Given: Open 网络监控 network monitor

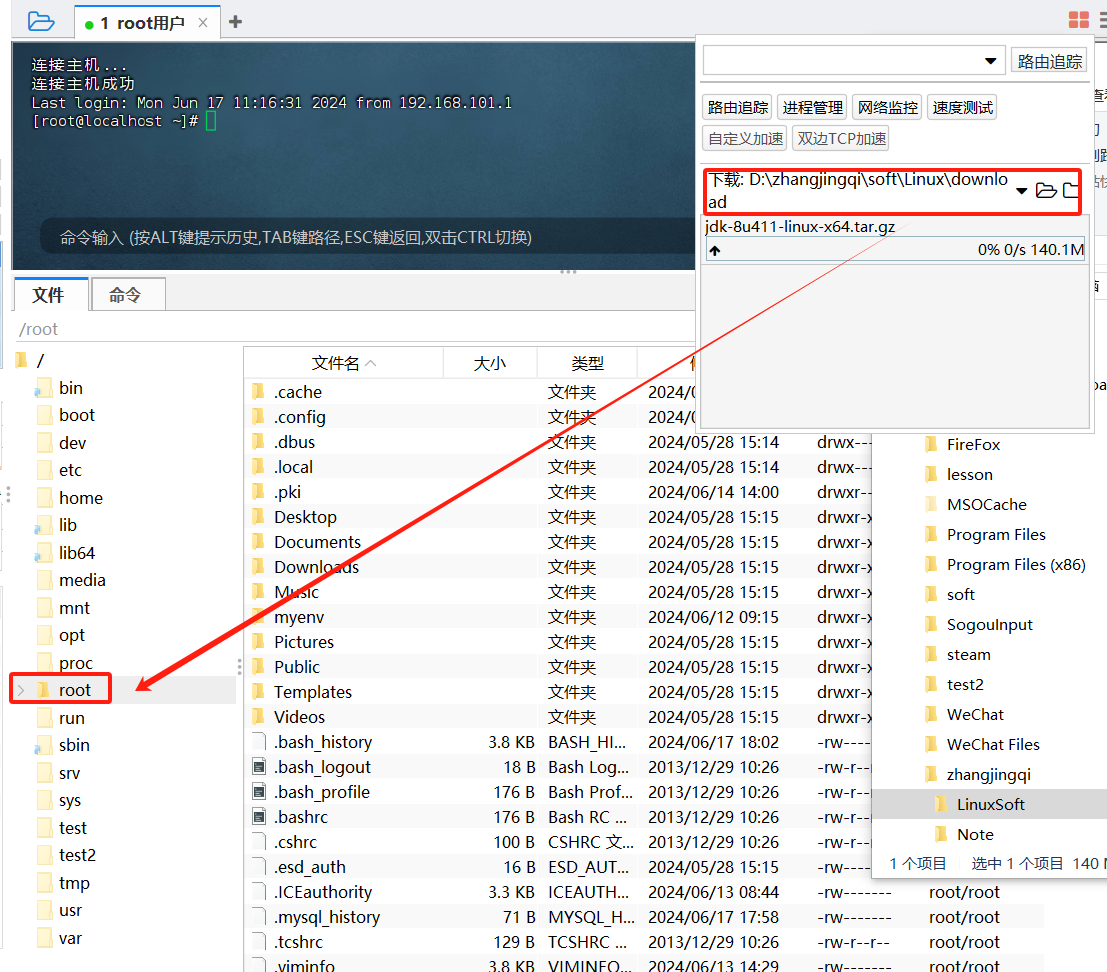Looking at the screenshot, I should click(887, 107).
